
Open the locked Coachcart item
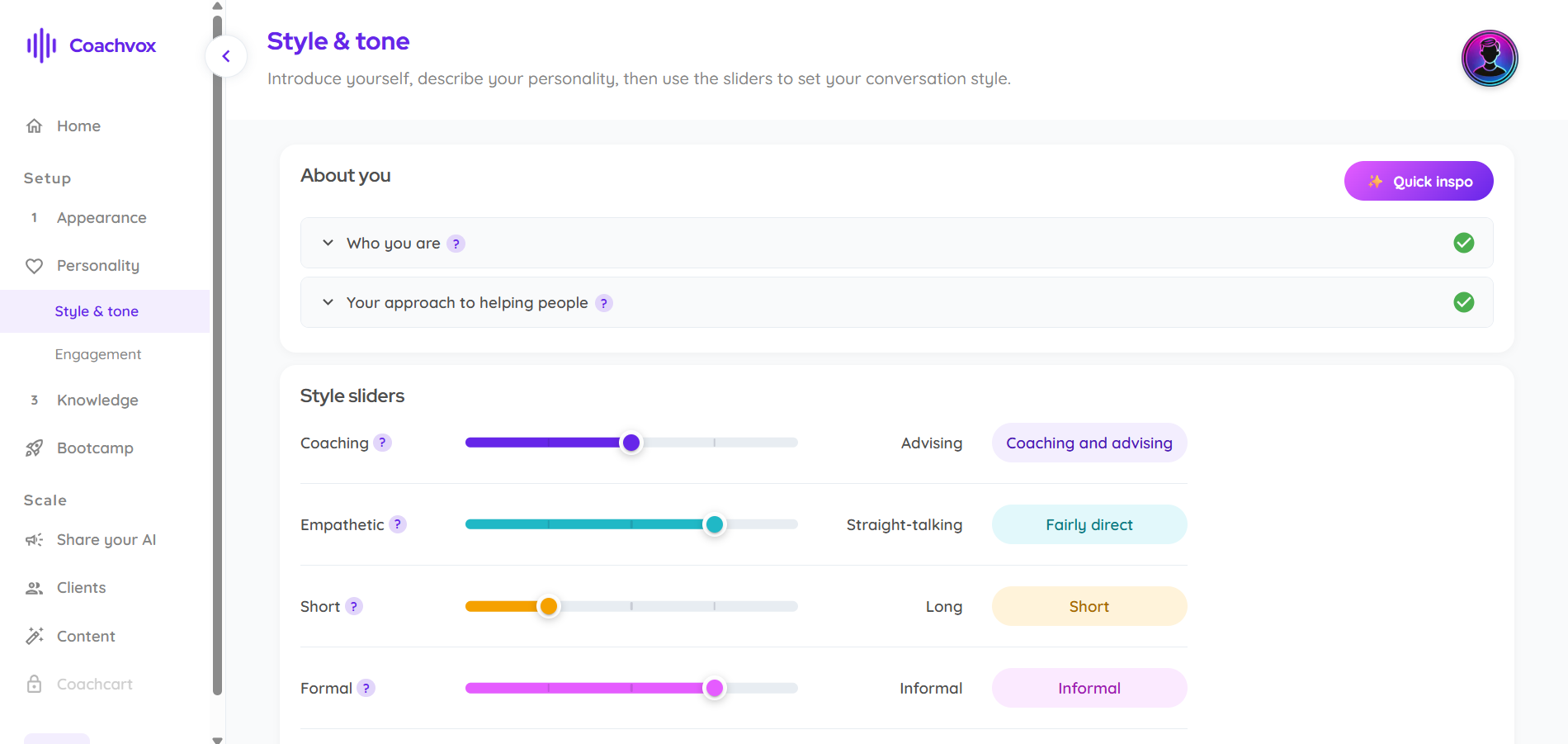(x=95, y=685)
